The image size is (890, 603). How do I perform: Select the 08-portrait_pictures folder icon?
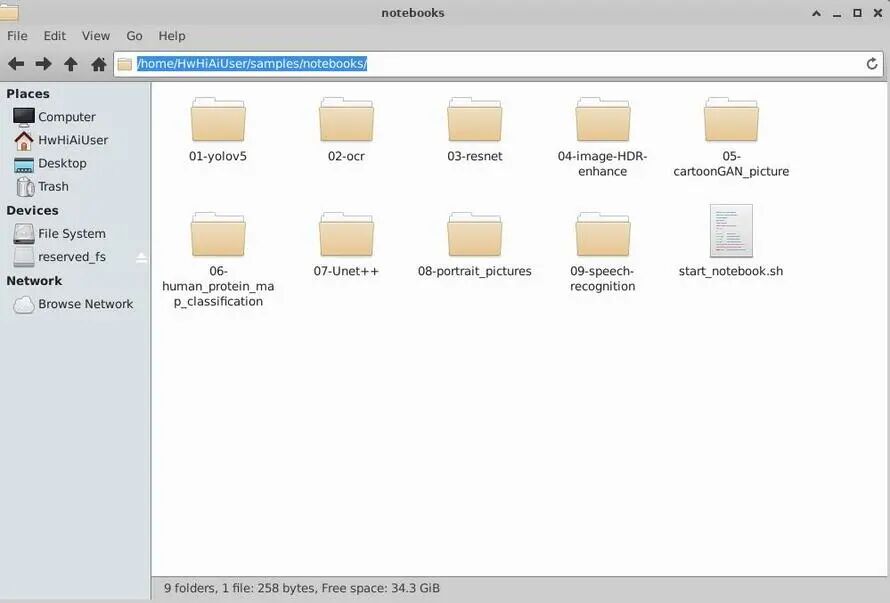[x=475, y=234]
